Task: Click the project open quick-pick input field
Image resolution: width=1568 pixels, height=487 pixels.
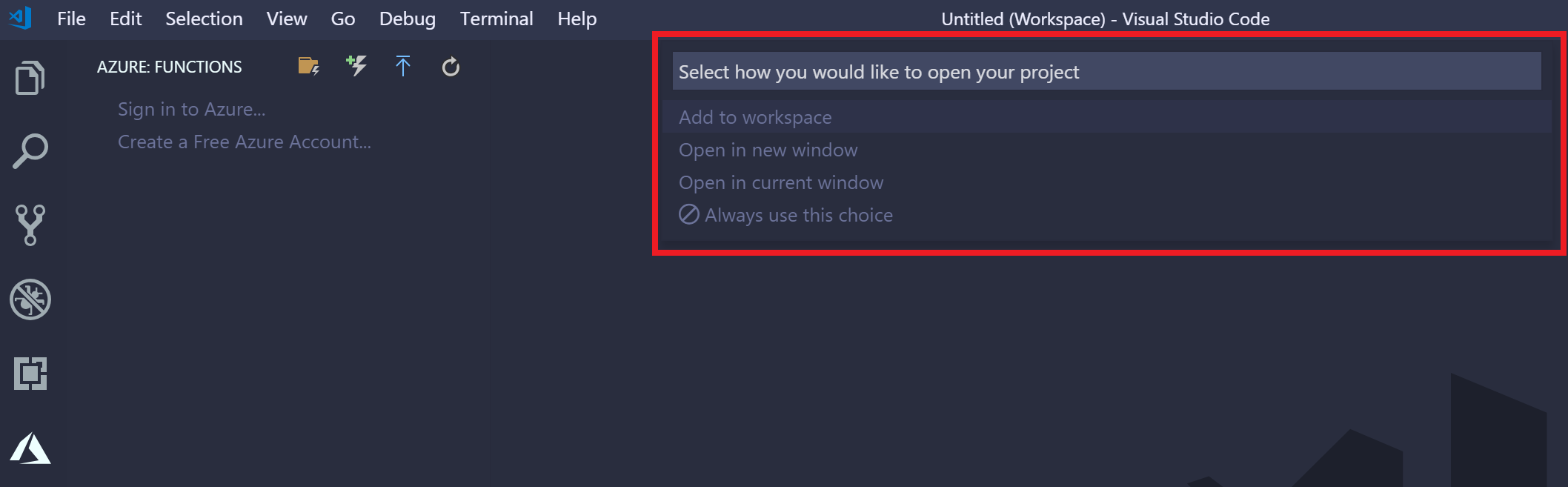Action: (x=1106, y=72)
